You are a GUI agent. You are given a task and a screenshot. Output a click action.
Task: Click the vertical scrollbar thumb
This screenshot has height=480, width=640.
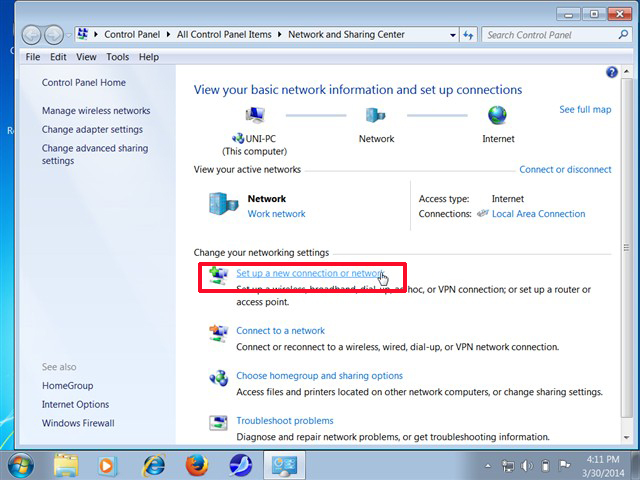point(626,248)
